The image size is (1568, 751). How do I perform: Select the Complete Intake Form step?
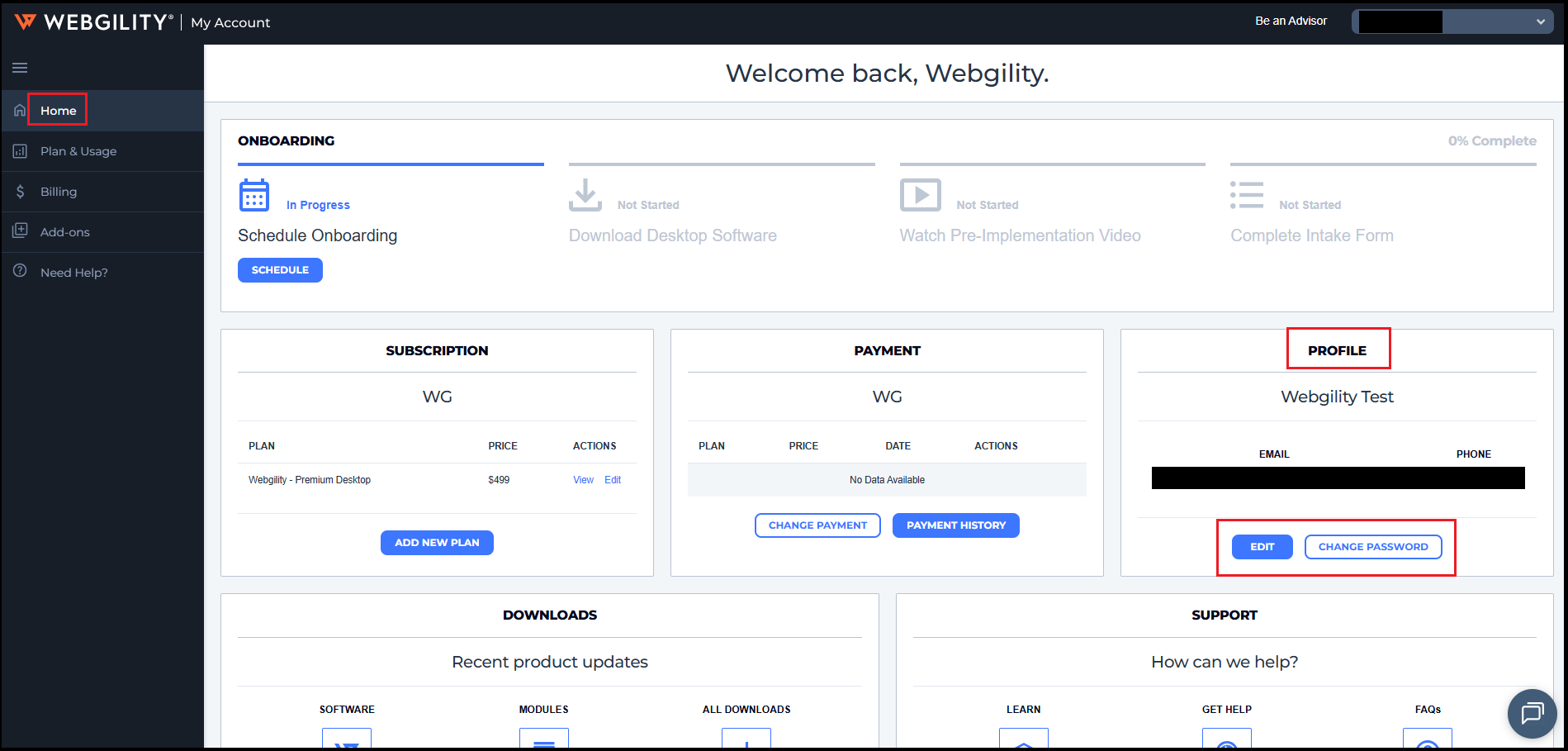(x=1312, y=235)
